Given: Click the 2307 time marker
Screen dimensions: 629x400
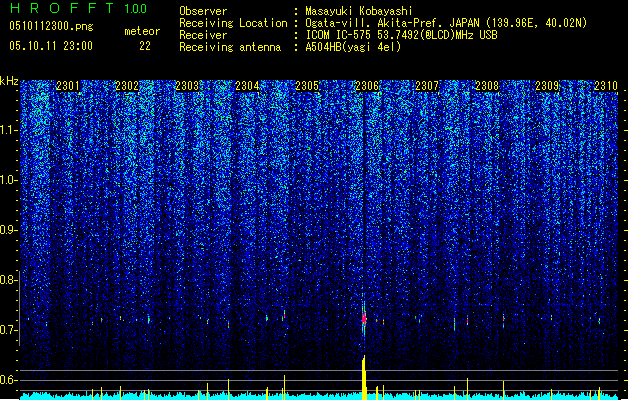Looking at the screenshot, I should click(427, 85).
